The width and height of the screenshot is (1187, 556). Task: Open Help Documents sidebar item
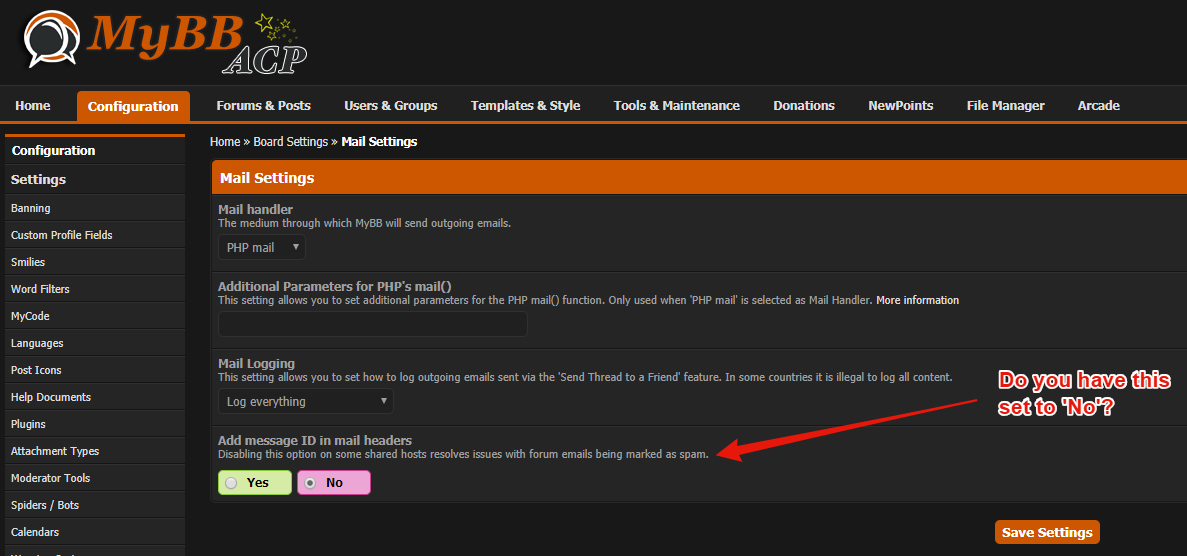95,397
